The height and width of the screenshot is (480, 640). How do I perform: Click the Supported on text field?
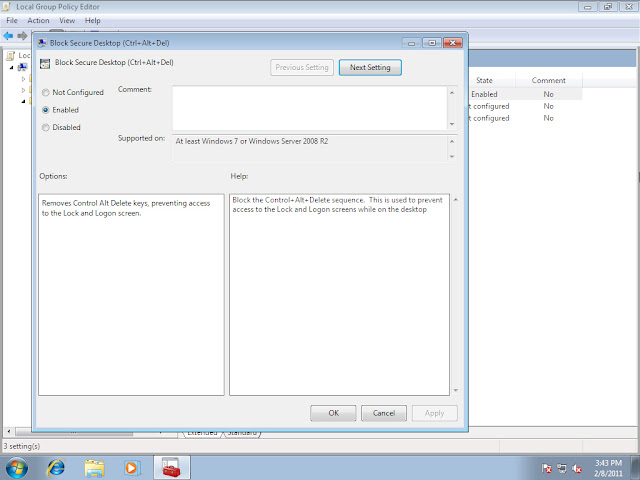click(310, 149)
